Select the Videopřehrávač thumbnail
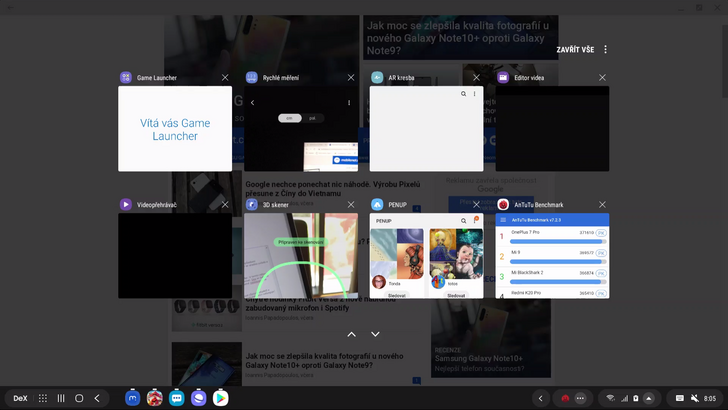Image resolution: width=728 pixels, height=410 pixels. [175, 255]
